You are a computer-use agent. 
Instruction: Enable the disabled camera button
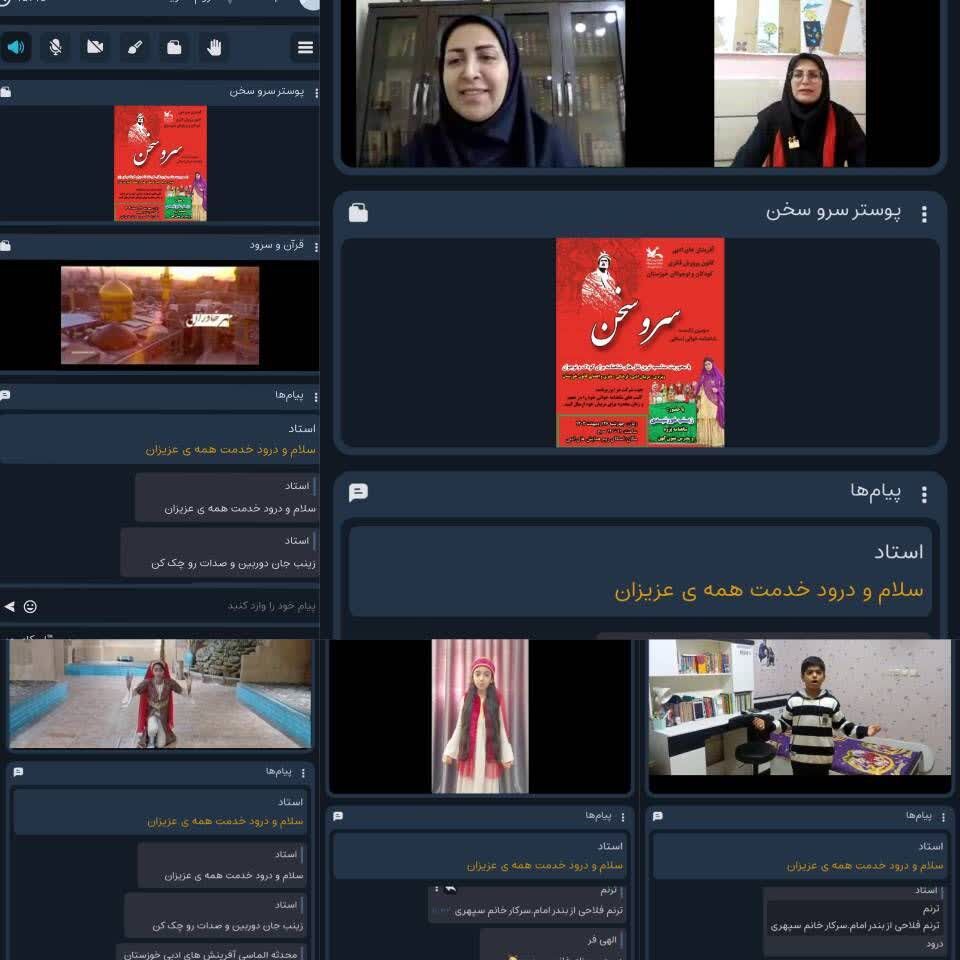click(95, 47)
